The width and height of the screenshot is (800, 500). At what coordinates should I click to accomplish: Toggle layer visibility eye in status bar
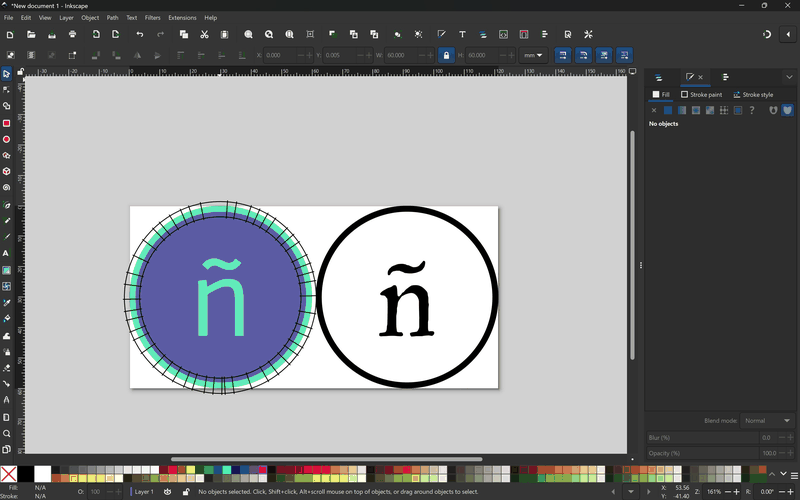tap(167, 492)
